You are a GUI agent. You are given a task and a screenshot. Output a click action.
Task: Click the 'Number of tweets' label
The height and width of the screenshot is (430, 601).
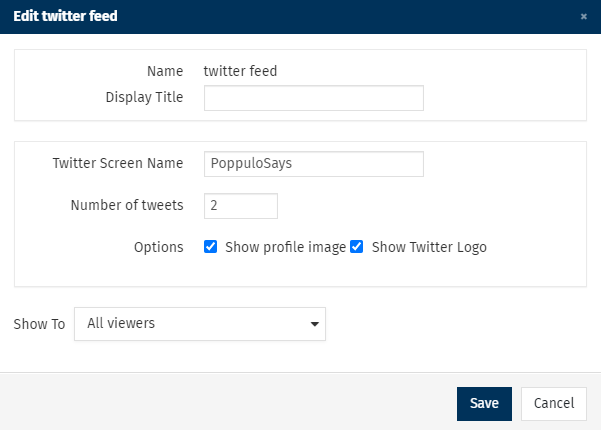(x=127, y=205)
